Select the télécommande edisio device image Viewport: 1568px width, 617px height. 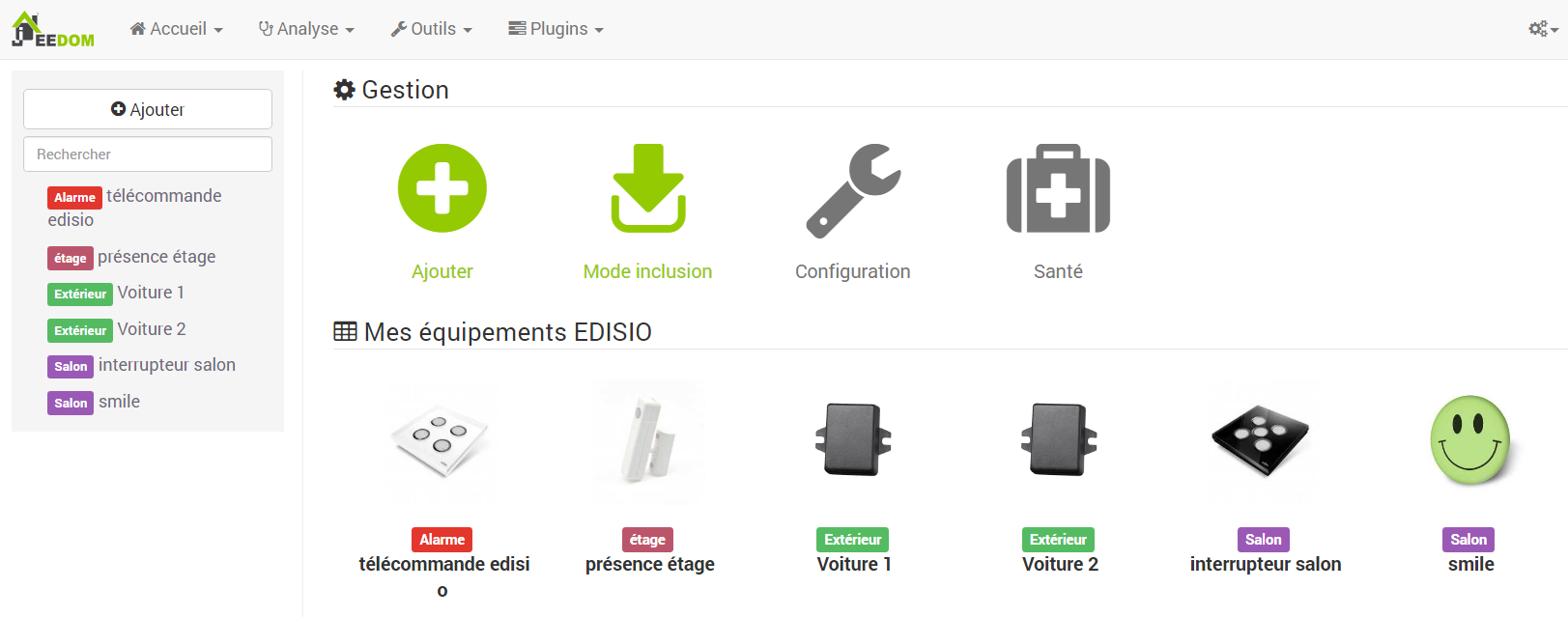click(442, 441)
